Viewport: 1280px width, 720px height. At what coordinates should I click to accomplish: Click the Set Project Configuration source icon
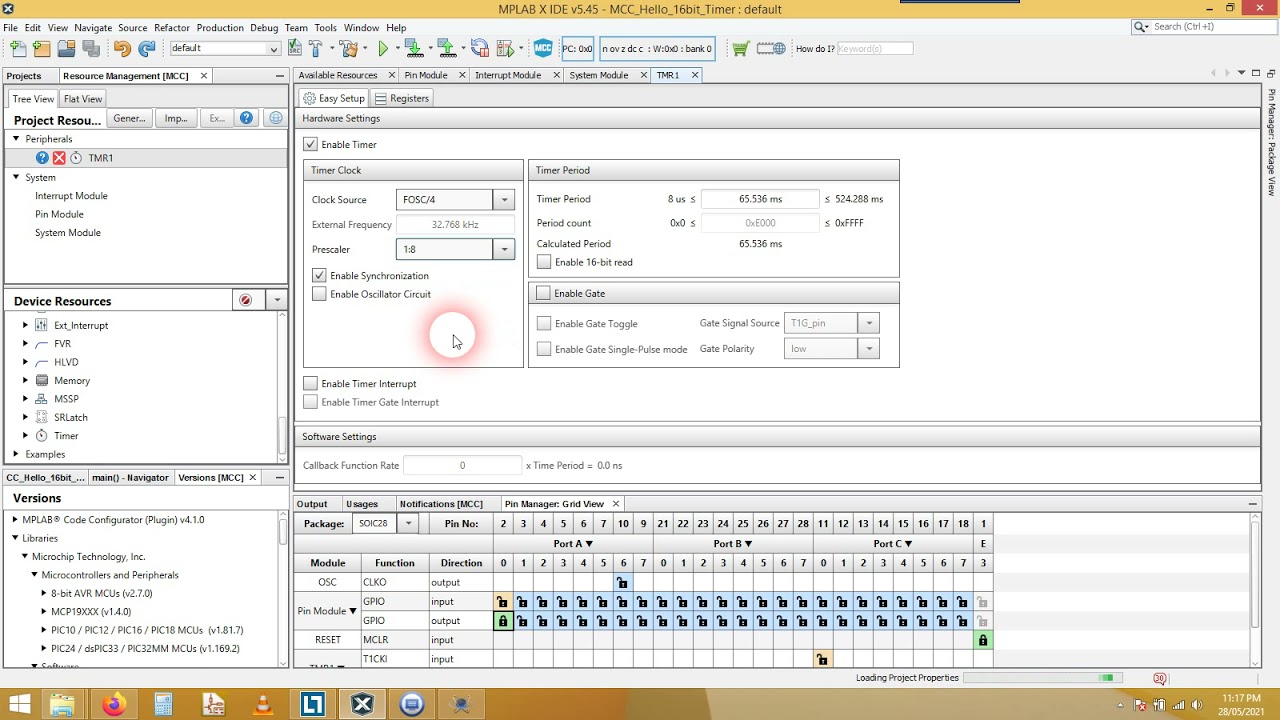[x=295, y=48]
